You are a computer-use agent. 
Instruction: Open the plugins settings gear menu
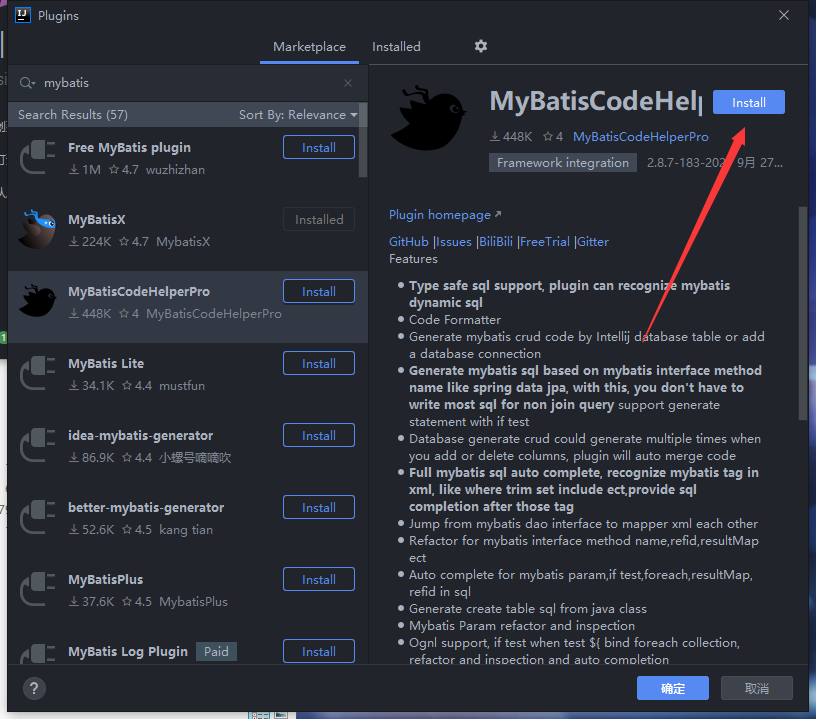click(481, 47)
